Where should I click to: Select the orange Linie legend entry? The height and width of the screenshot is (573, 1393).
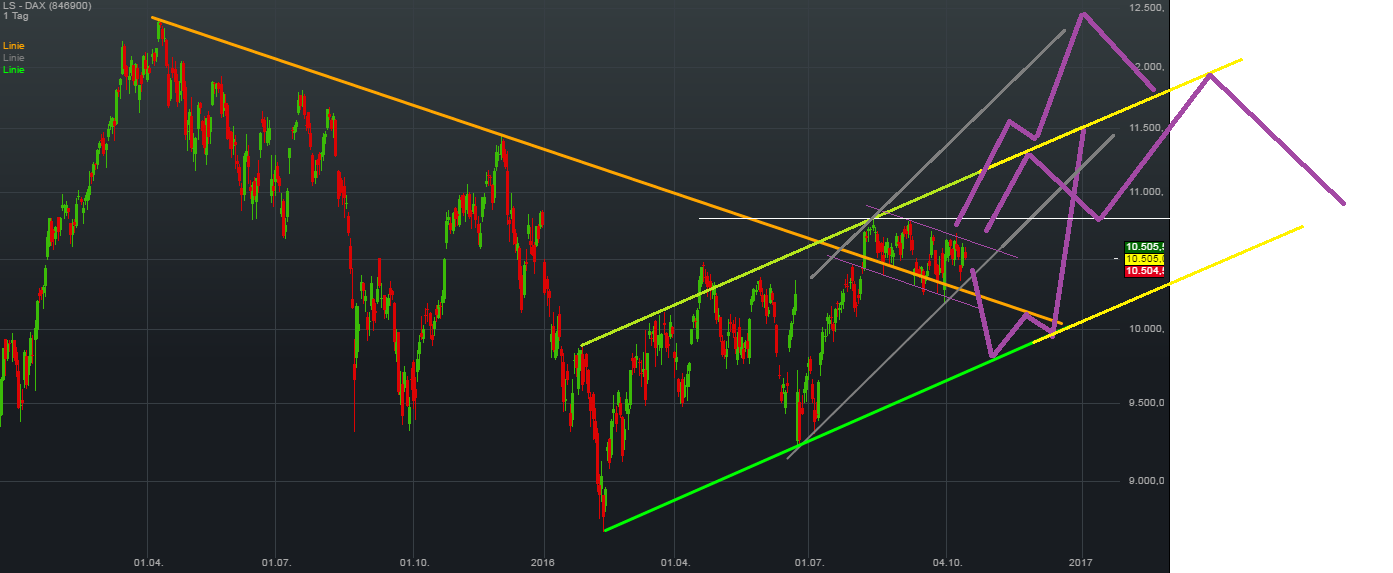[14, 46]
